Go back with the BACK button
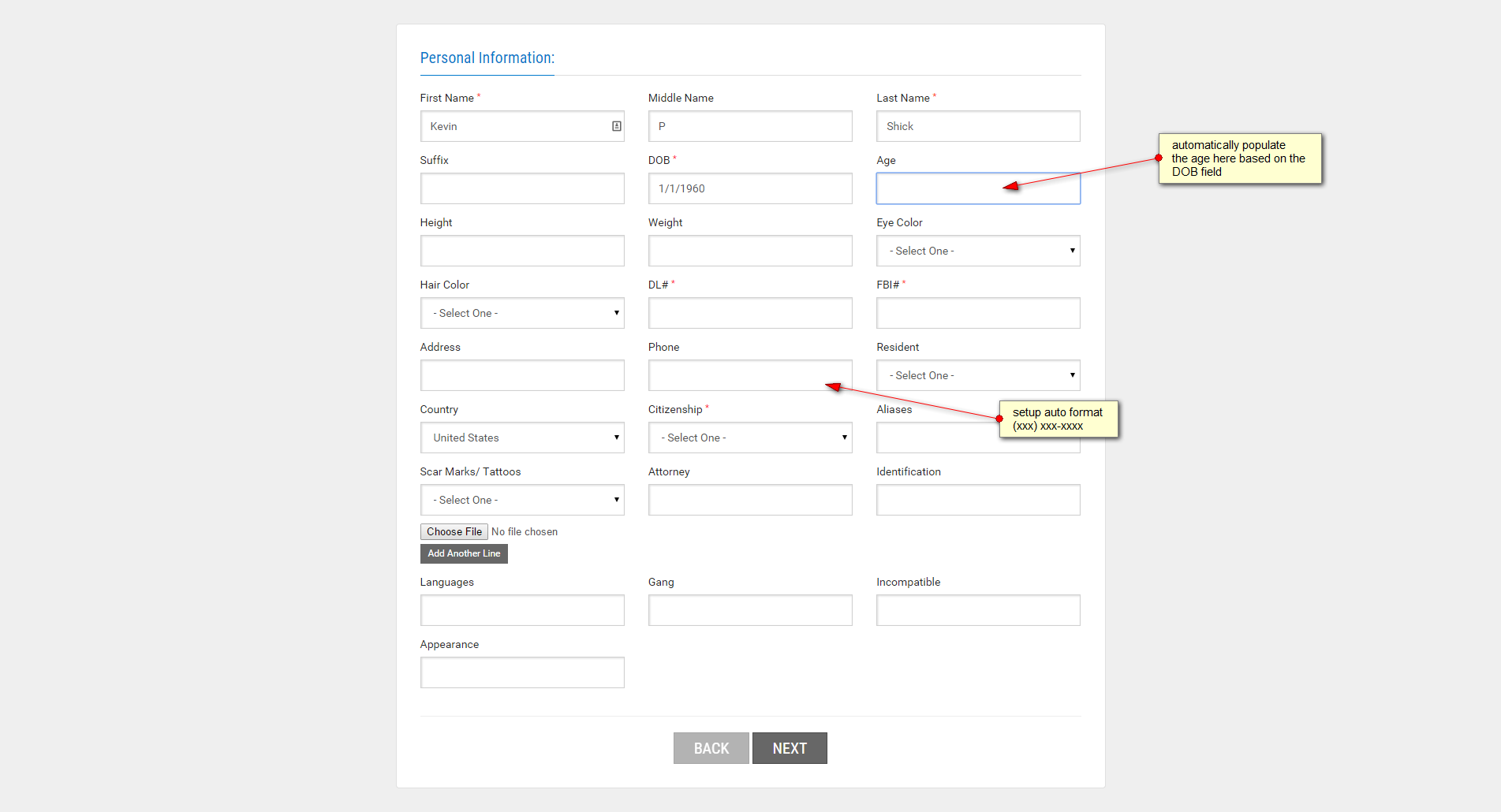The image size is (1501, 812). (711, 748)
